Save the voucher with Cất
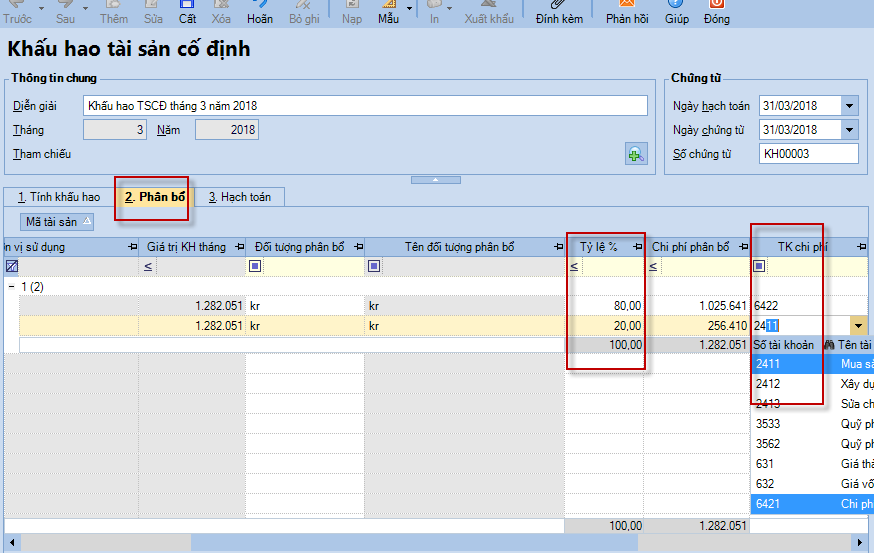Viewport: 874px width, 553px height. click(187, 13)
